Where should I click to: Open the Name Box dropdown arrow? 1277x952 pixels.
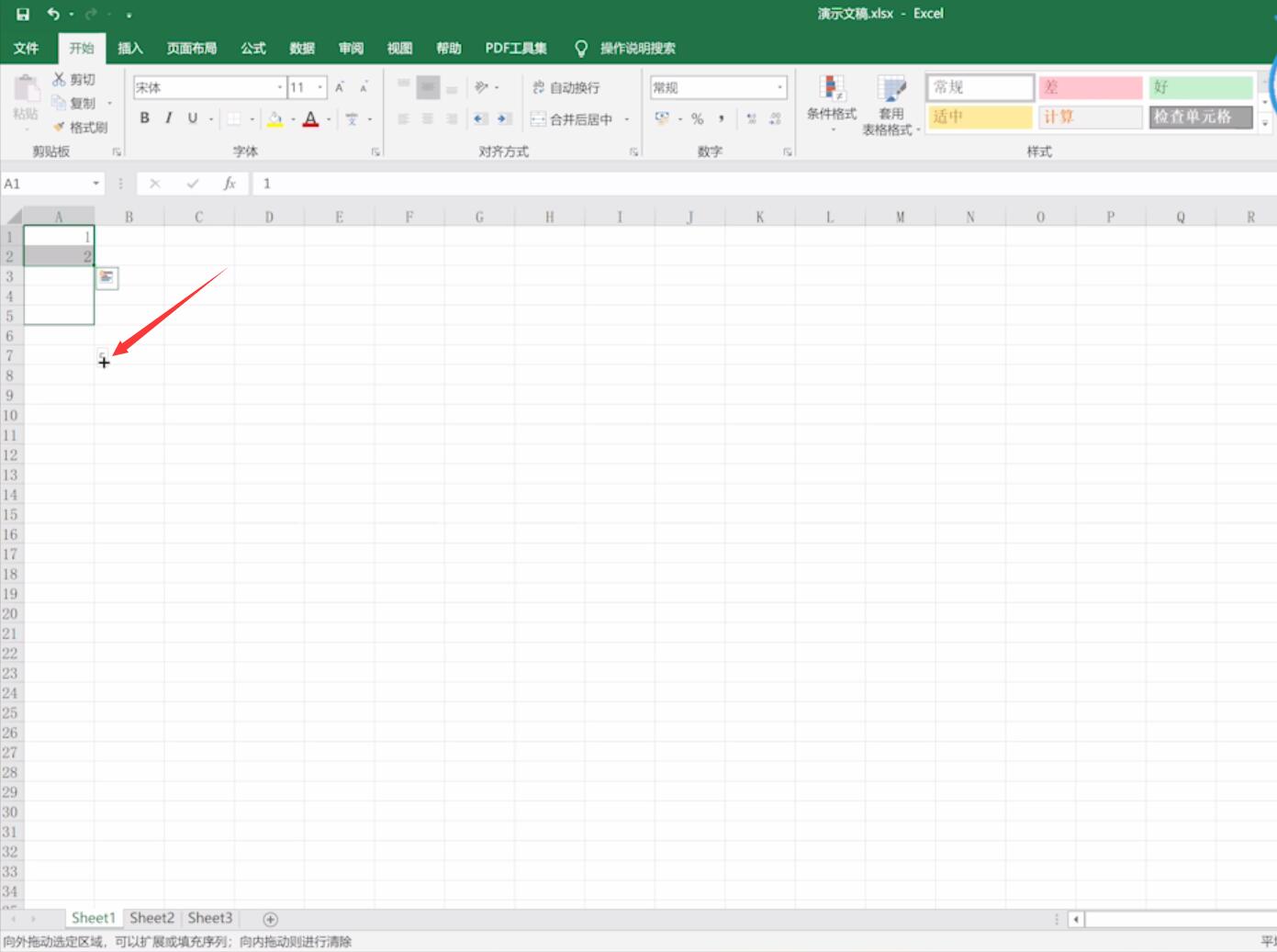(x=95, y=184)
